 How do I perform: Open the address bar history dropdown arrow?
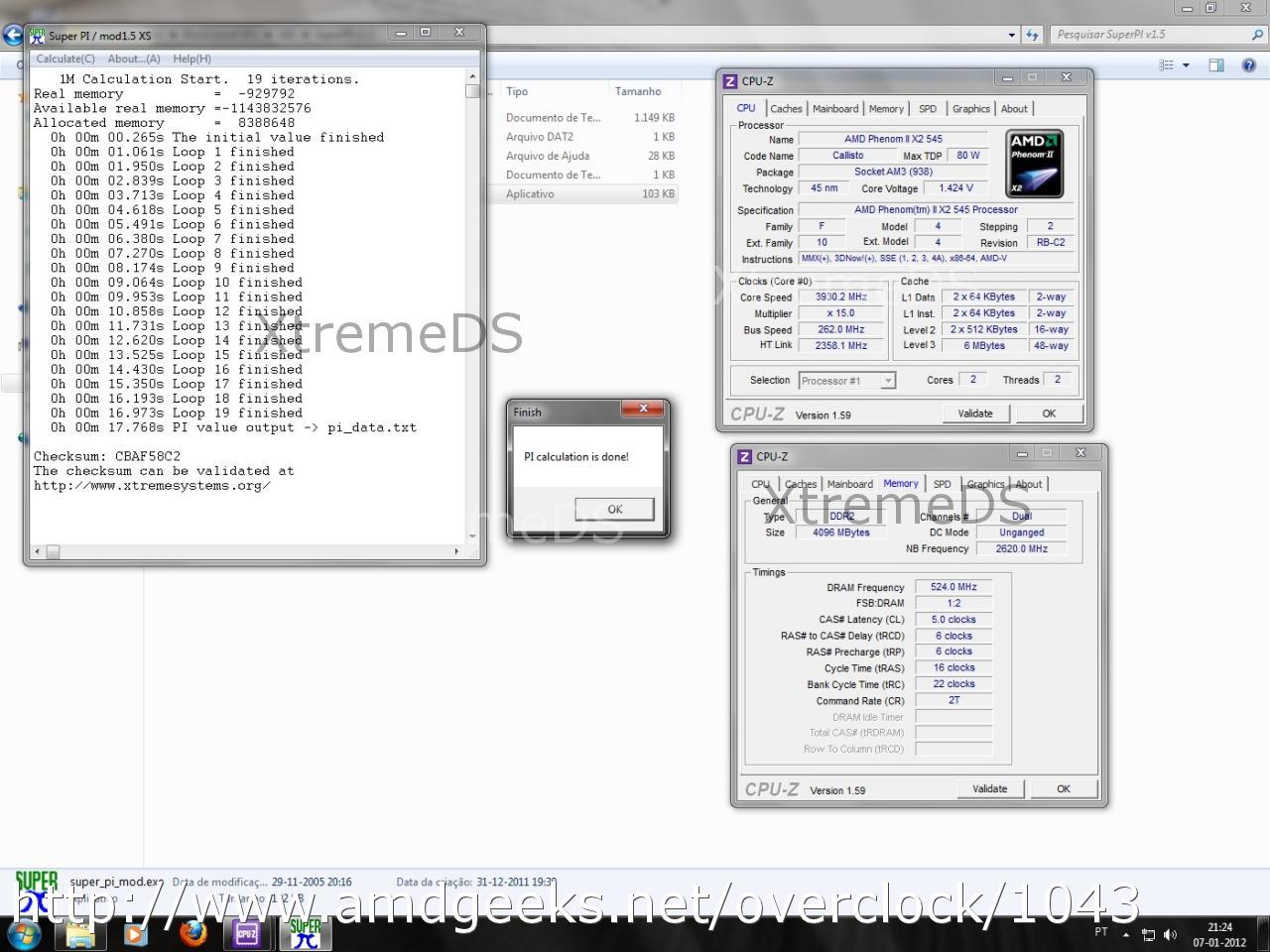pos(1012,35)
